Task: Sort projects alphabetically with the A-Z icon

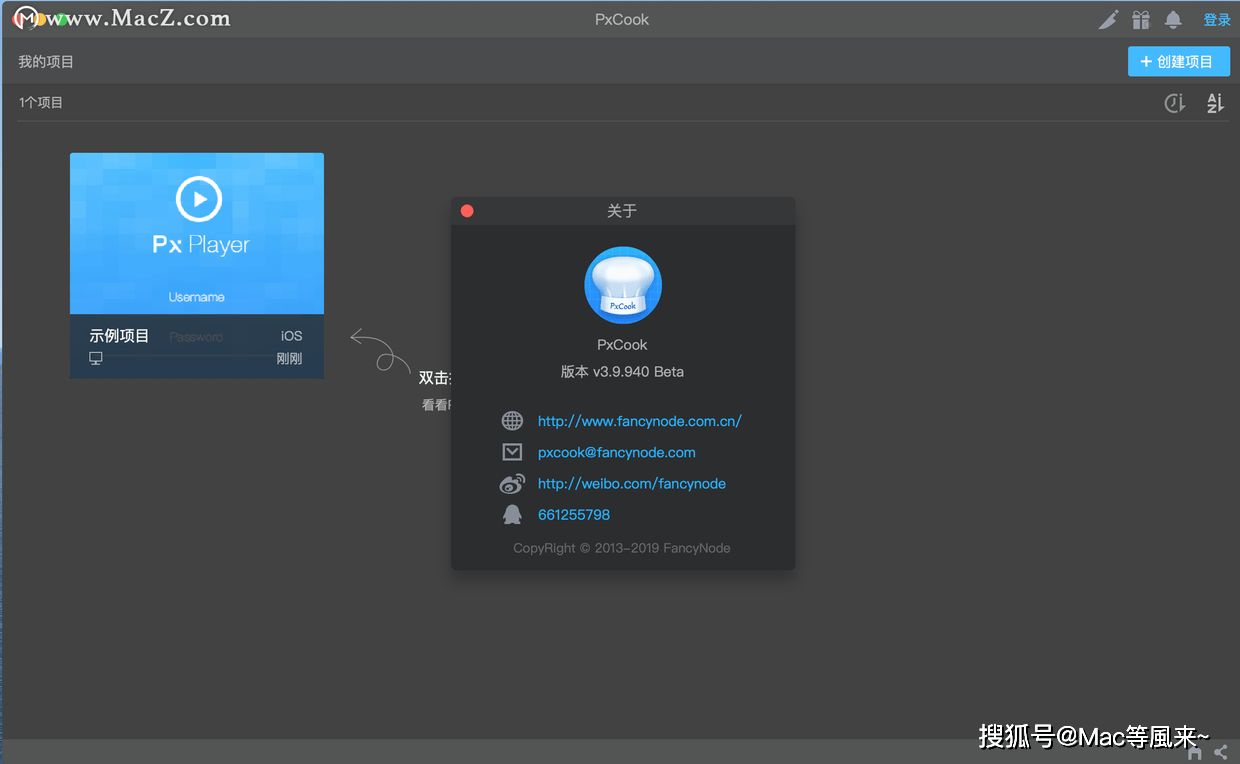Action: pyautogui.click(x=1214, y=102)
